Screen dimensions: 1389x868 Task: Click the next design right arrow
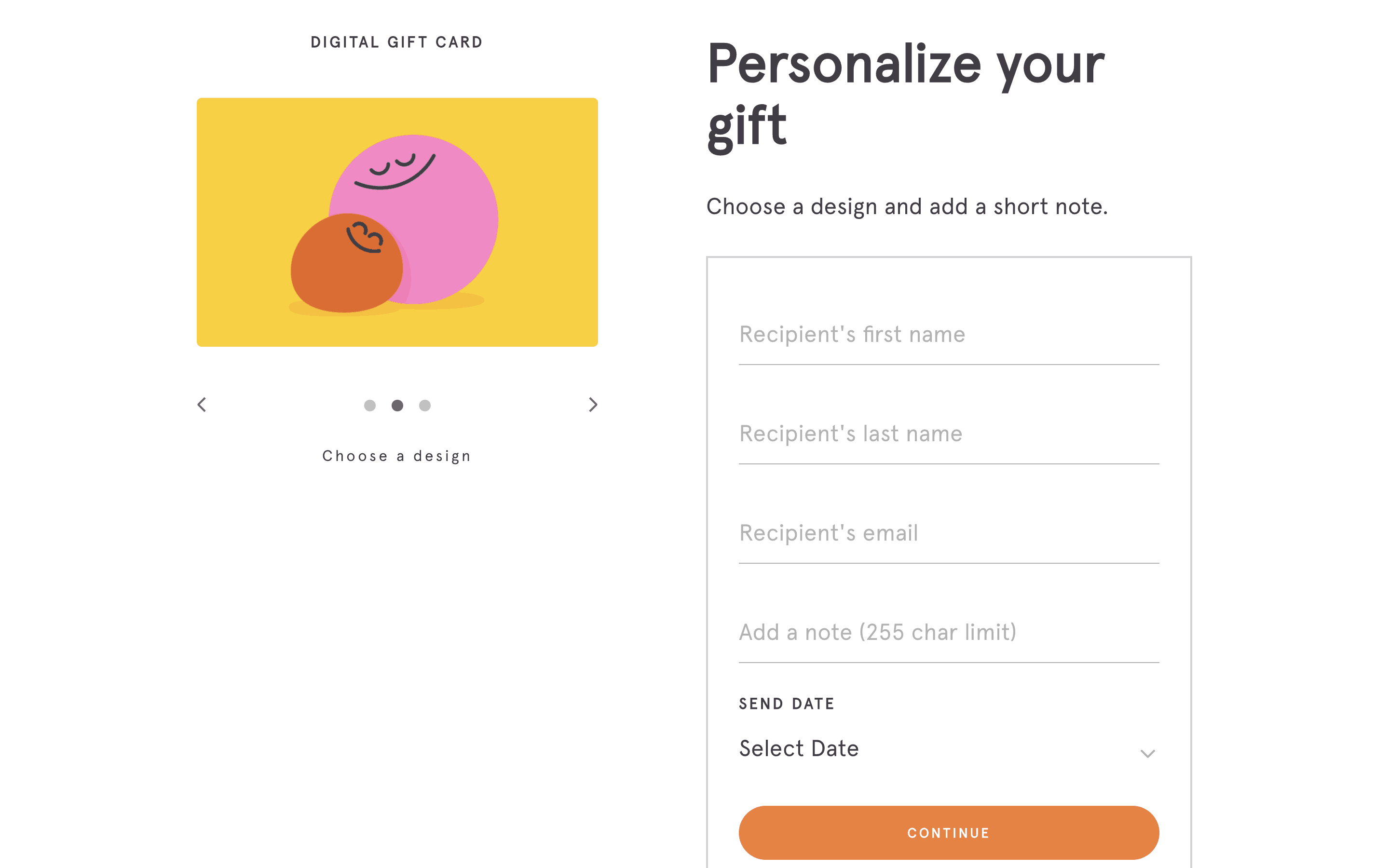[593, 405]
